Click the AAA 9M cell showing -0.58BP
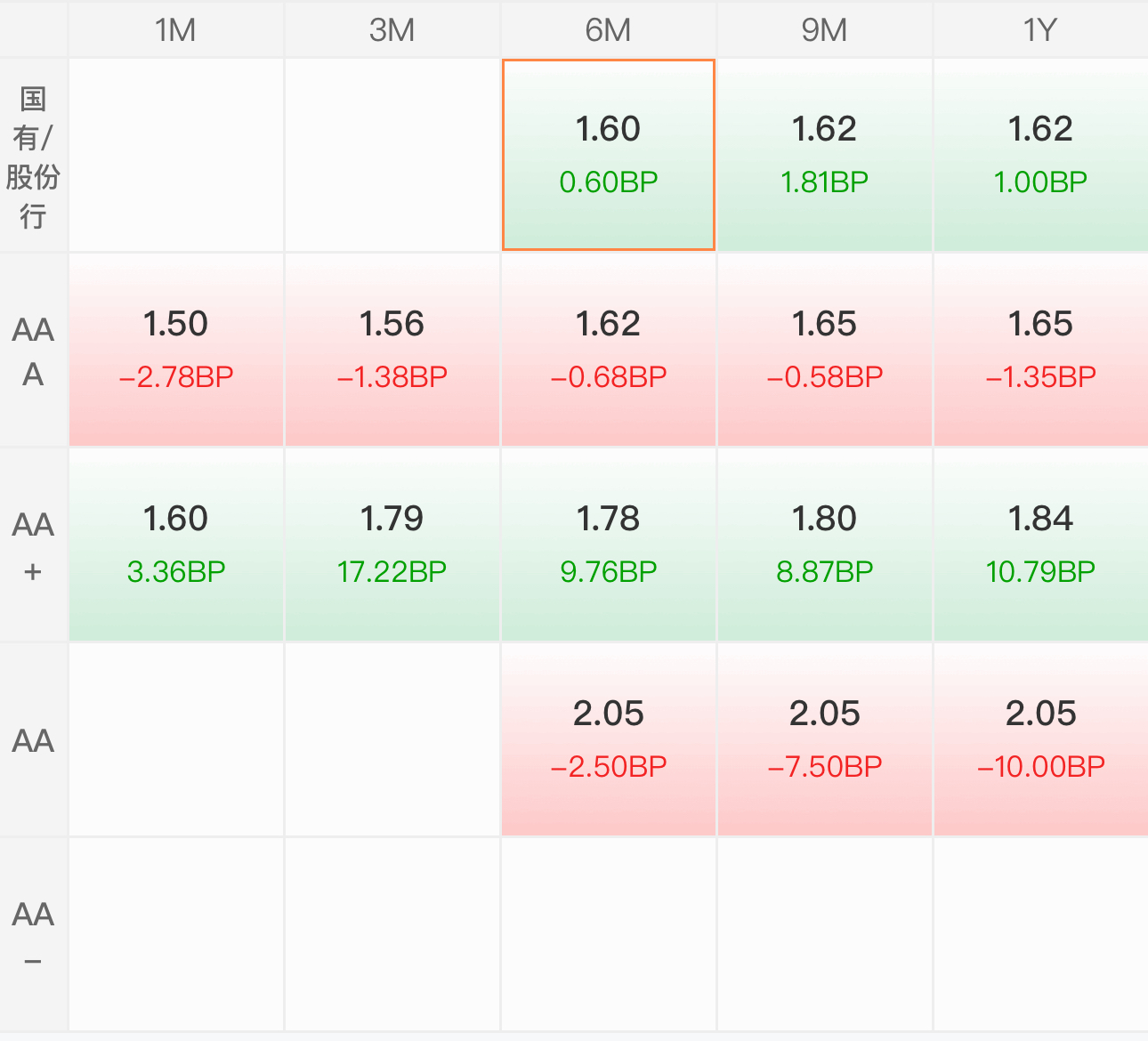The image size is (1148, 1041). click(825, 351)
